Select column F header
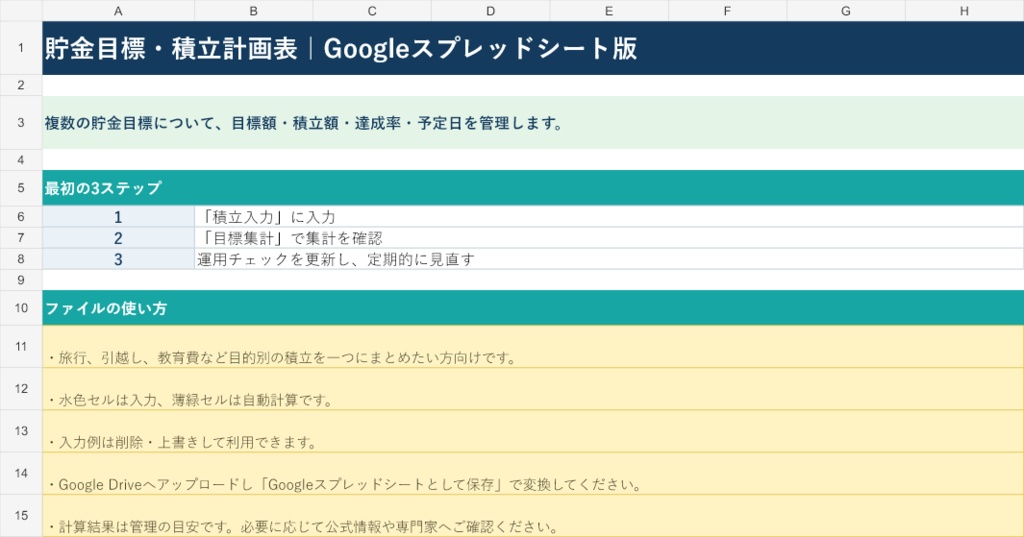1024x537 pixels. (x=728, y=10)
